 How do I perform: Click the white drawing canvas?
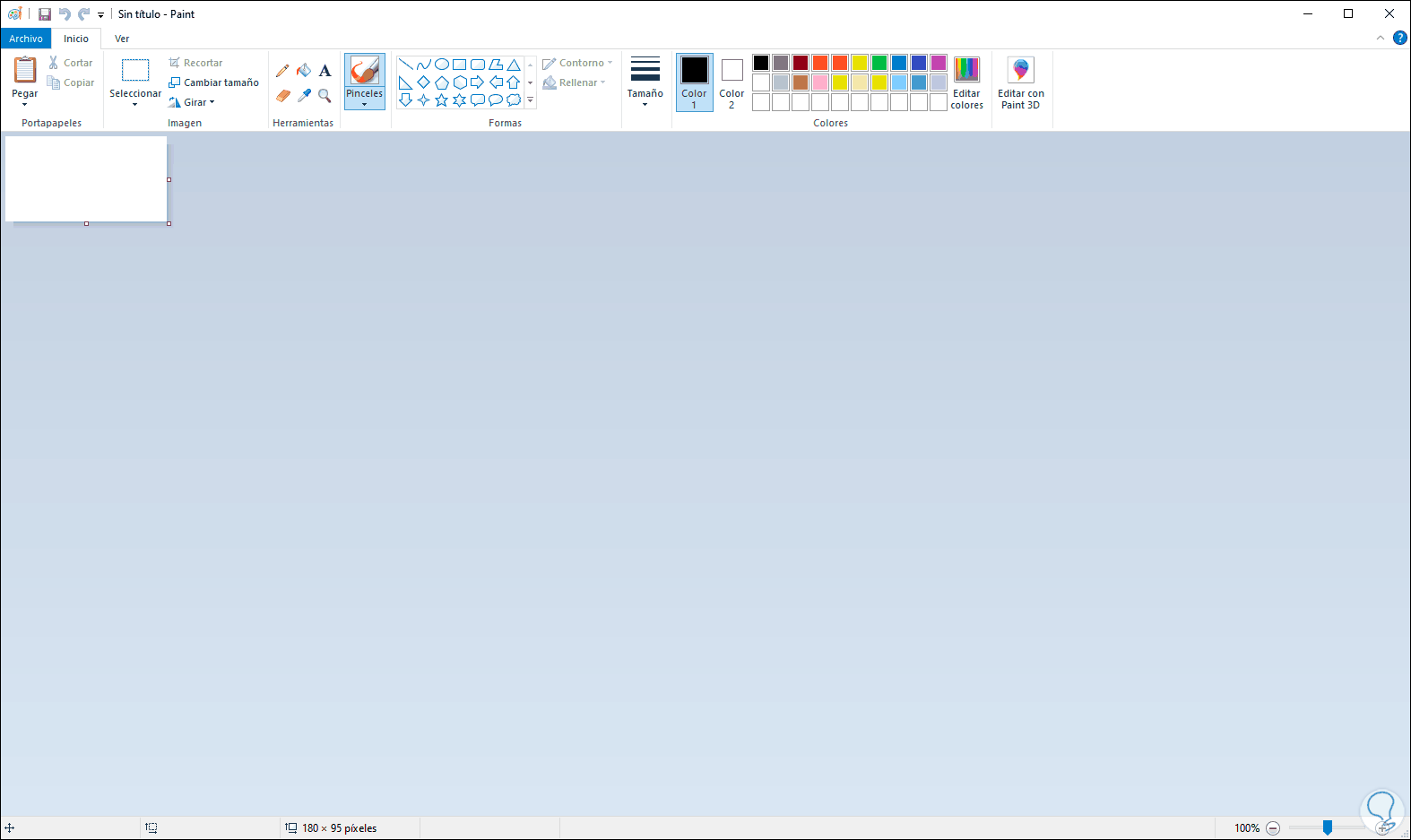point(86,178)
